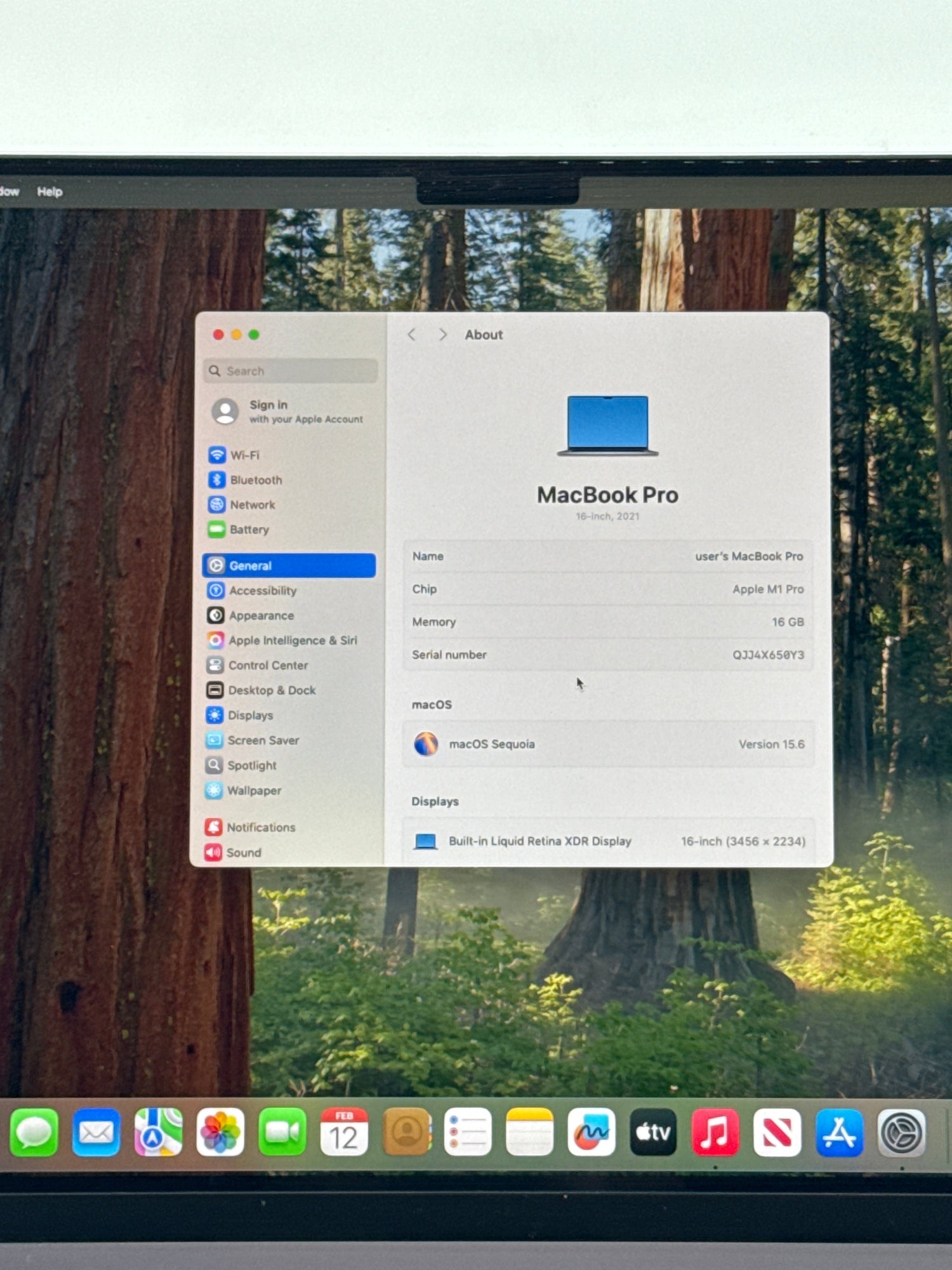Image resolution: width=952 pixels, height=1270 pixels.
Task: Launch Freeform from the Dock
Action: (591, 1133)
